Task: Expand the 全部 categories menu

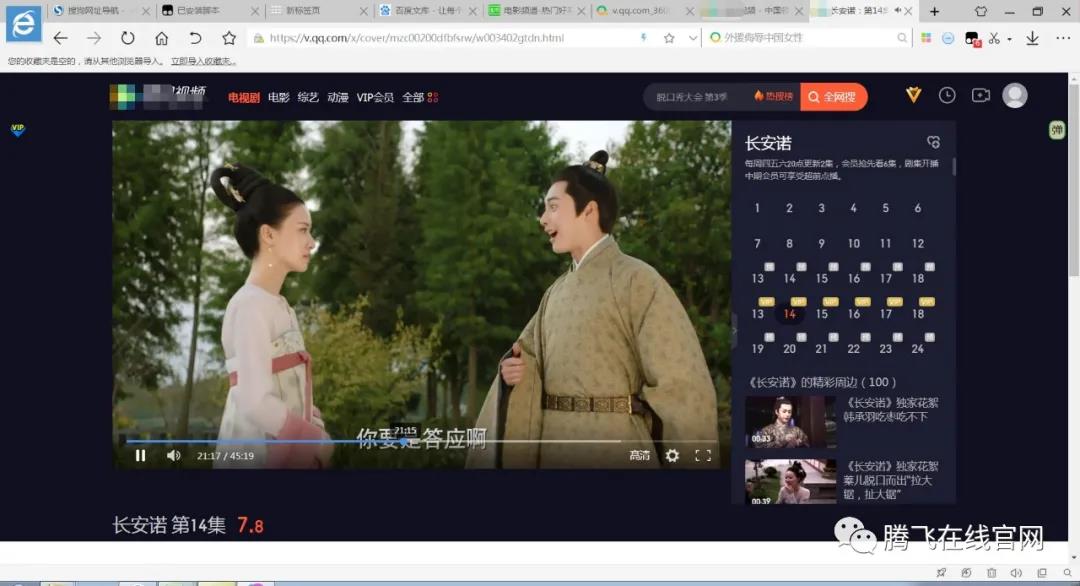Action: point(419,97)
